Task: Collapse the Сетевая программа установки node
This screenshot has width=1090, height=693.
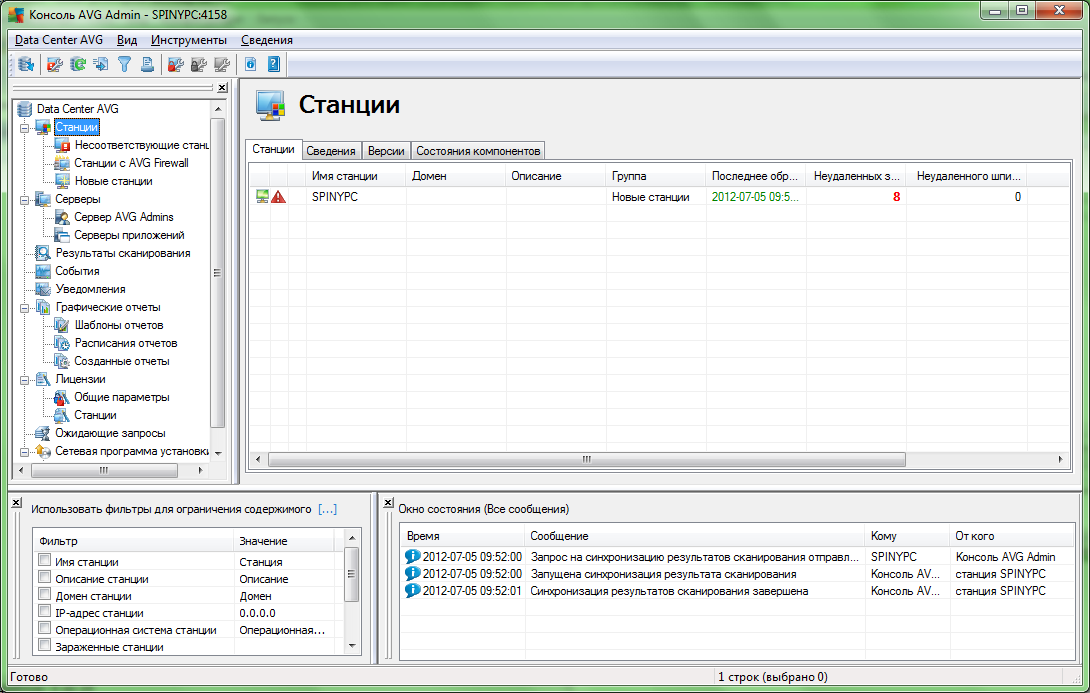Action: pos(24,452)
